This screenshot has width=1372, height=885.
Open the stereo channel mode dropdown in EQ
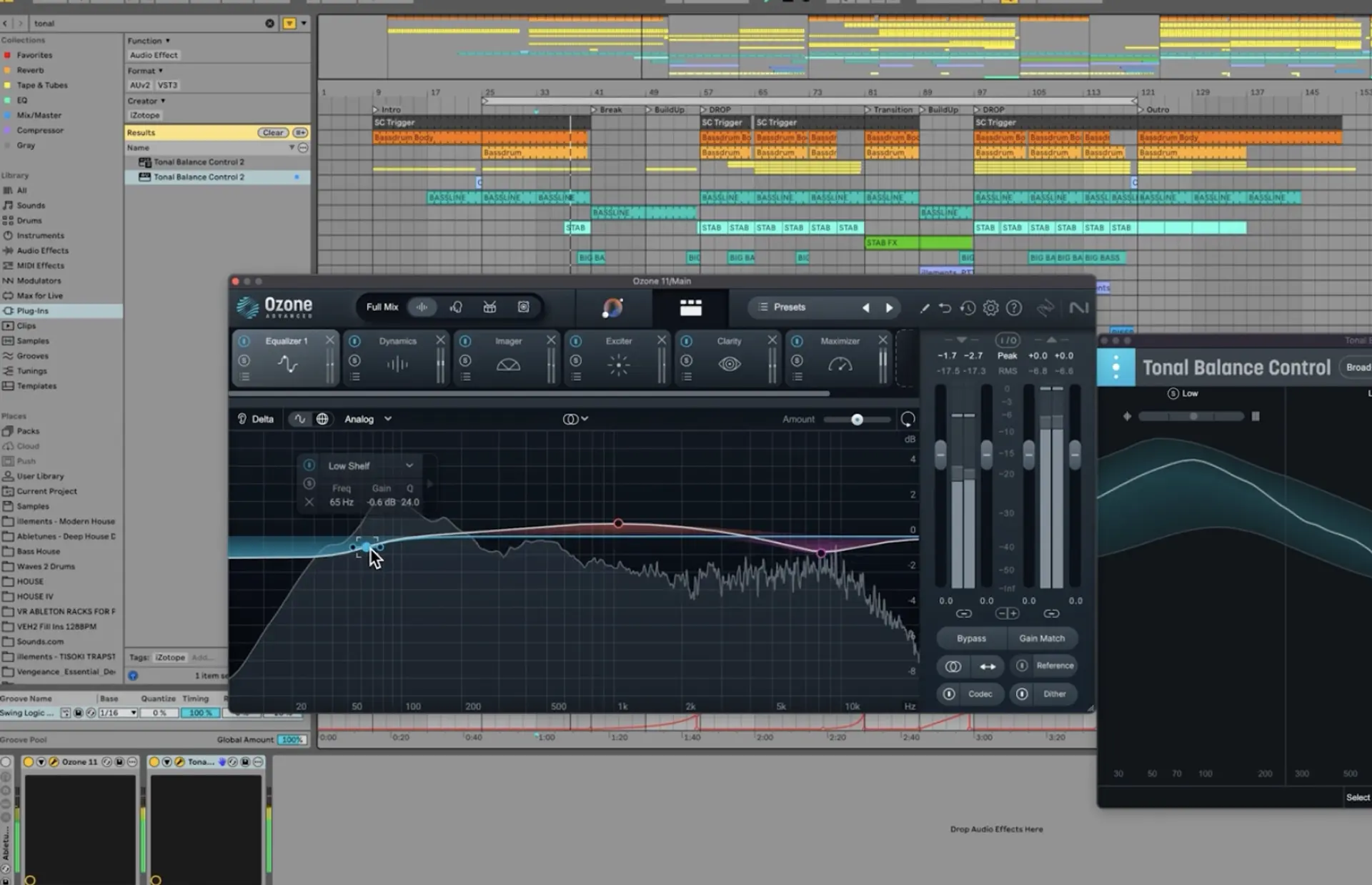(576, 419)
